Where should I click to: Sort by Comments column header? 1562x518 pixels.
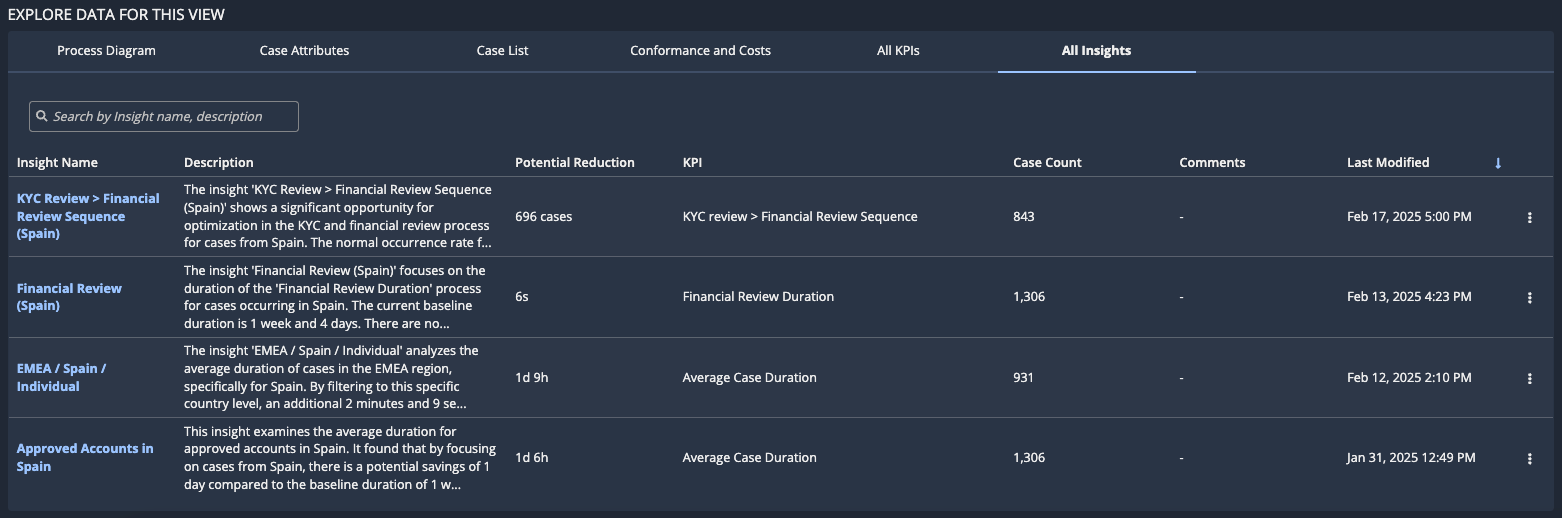point(1212,162)
